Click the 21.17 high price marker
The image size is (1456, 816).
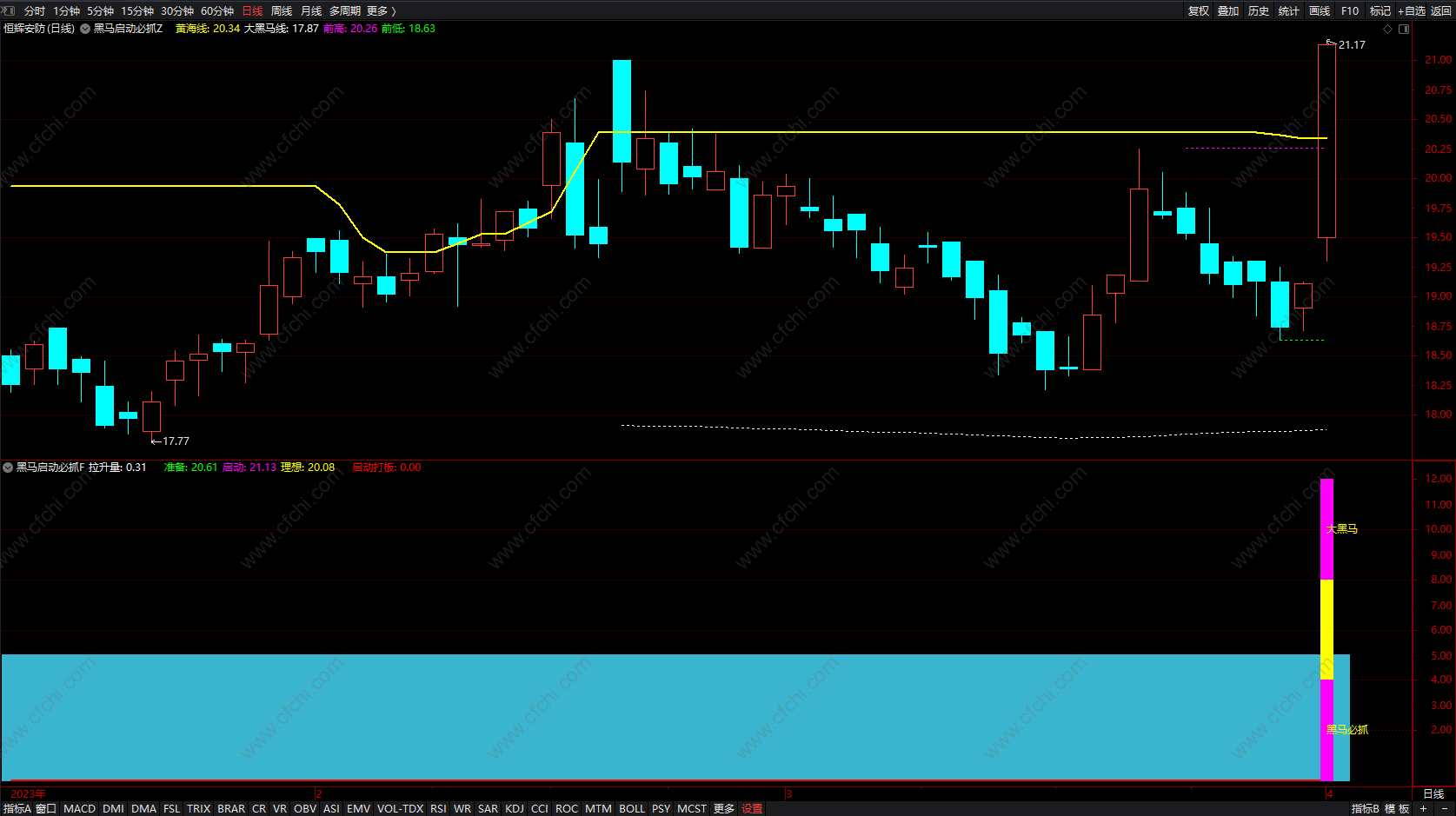coord(1352,44)
